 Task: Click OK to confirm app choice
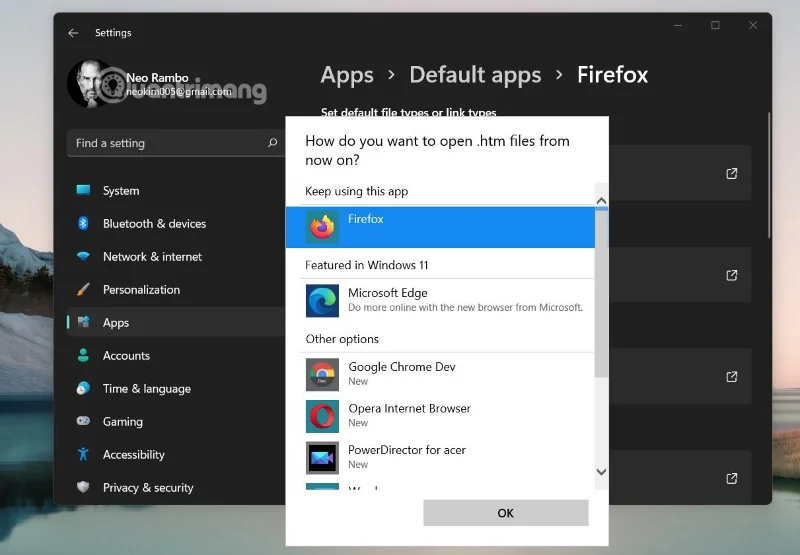(x=506, y=513)
